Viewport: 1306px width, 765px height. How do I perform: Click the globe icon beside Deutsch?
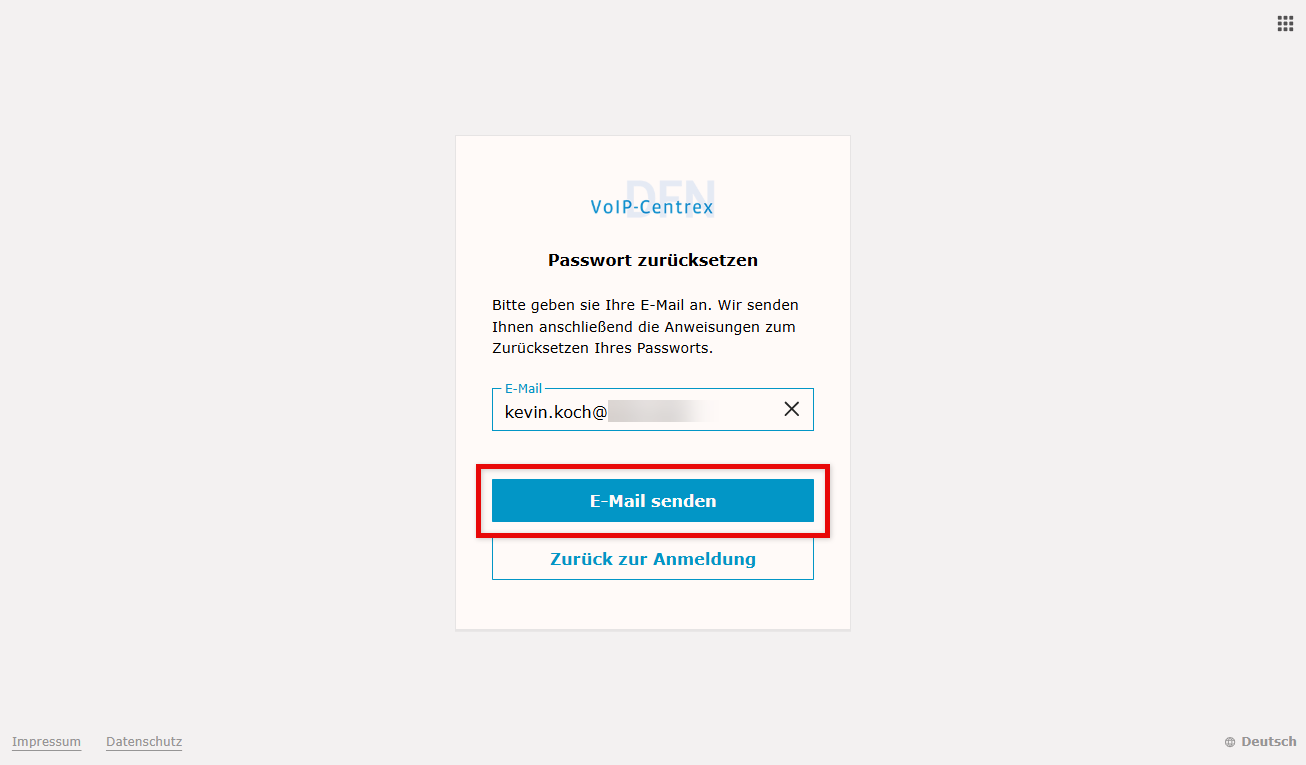click(x=1230, y=742)
